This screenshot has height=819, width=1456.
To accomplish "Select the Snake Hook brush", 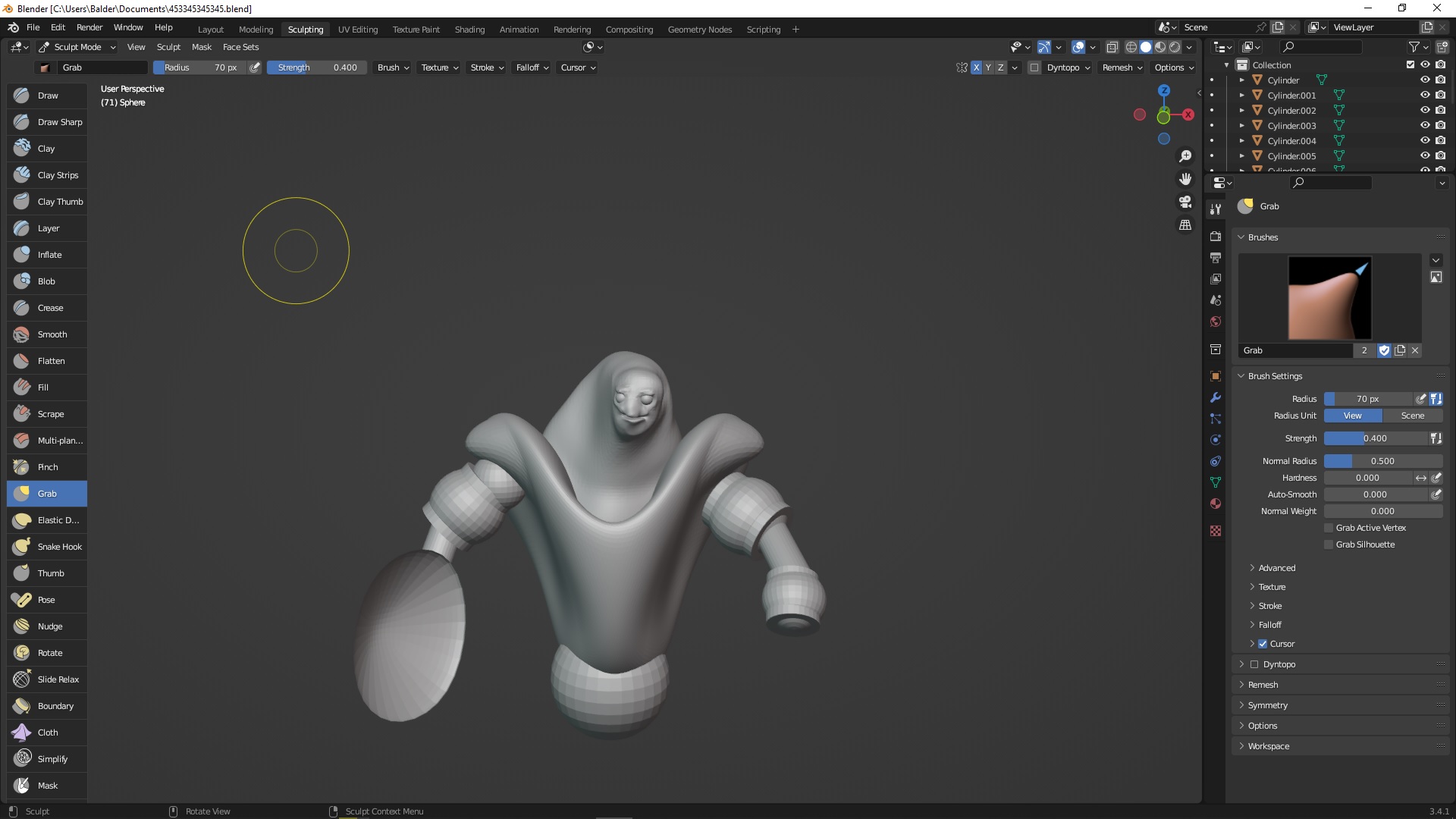I will click(47, 547).
